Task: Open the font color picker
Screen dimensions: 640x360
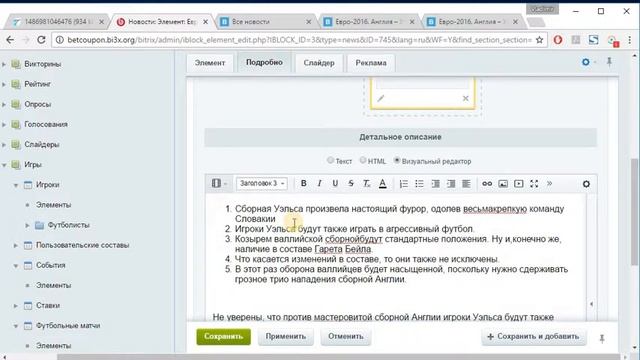Action: (382, 184)
